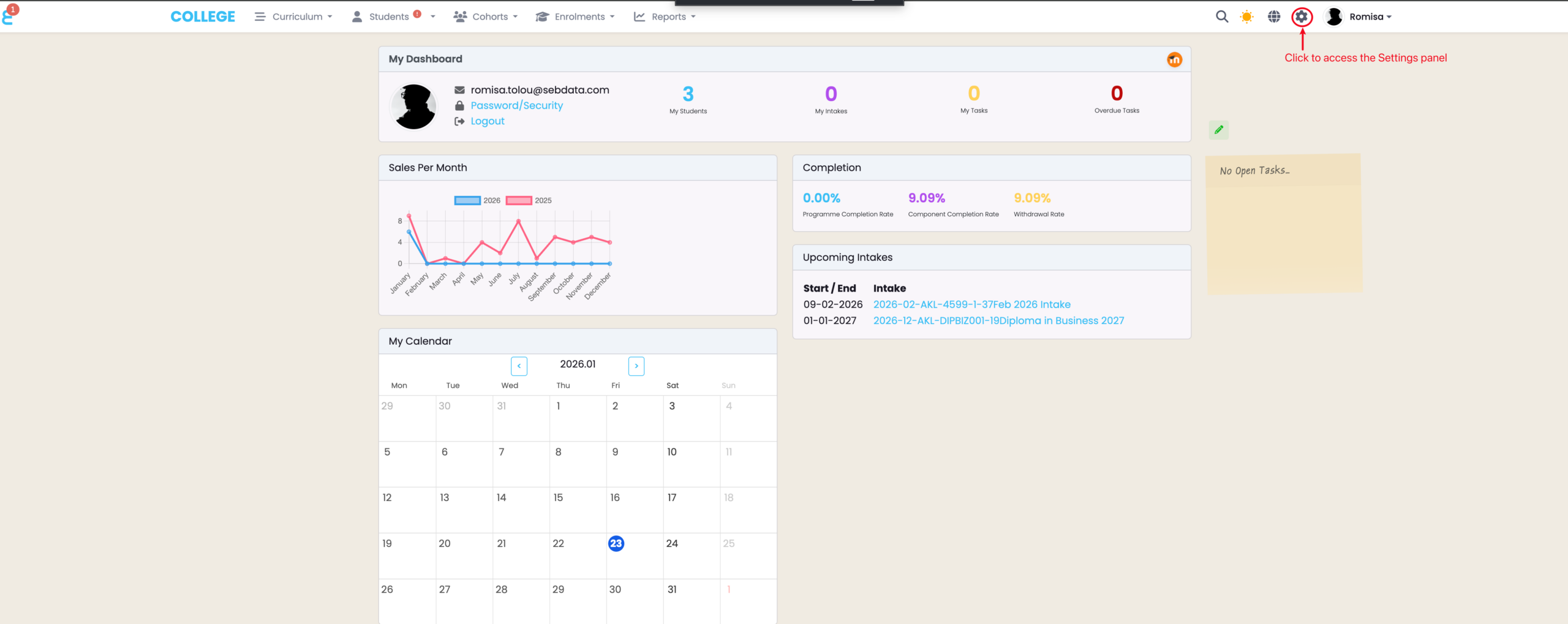Open the Settings gear icon
Image resolution: width=1568 pixels, height=624 pixels.
[1302, 17]
